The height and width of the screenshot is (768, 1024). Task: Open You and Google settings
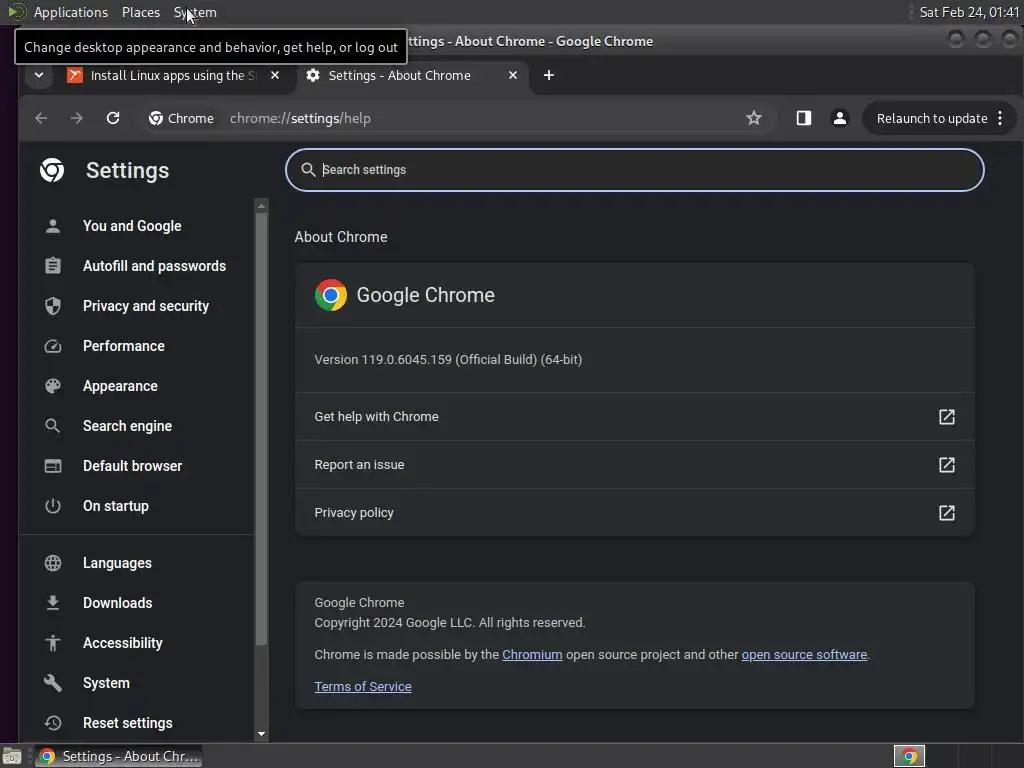click(x=132, y=226)
